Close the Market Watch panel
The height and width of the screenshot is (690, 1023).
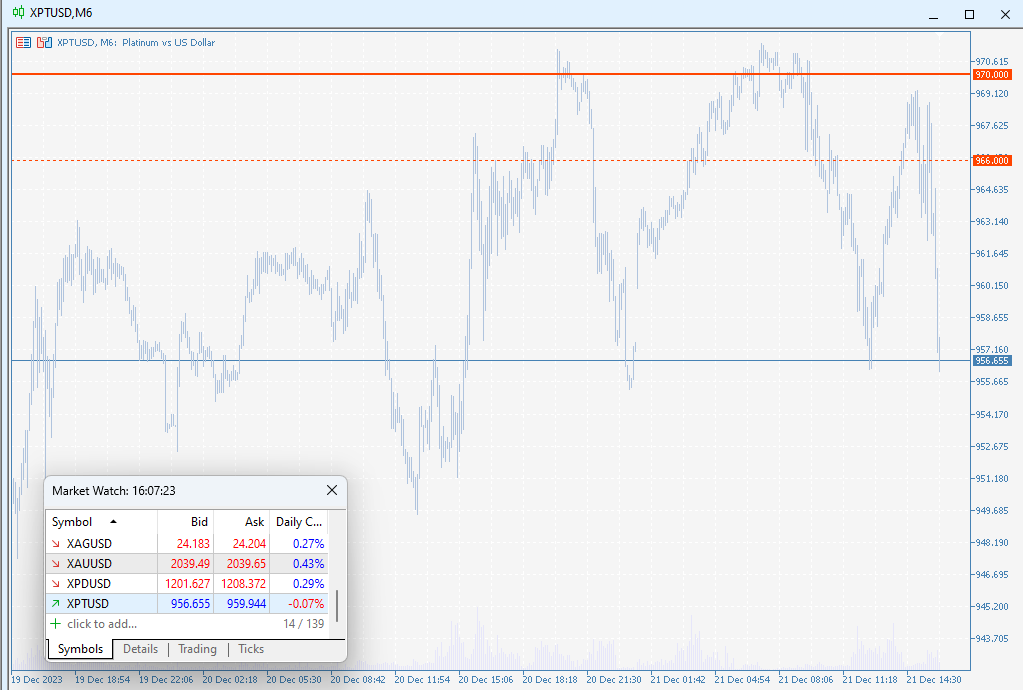point(332,490)
